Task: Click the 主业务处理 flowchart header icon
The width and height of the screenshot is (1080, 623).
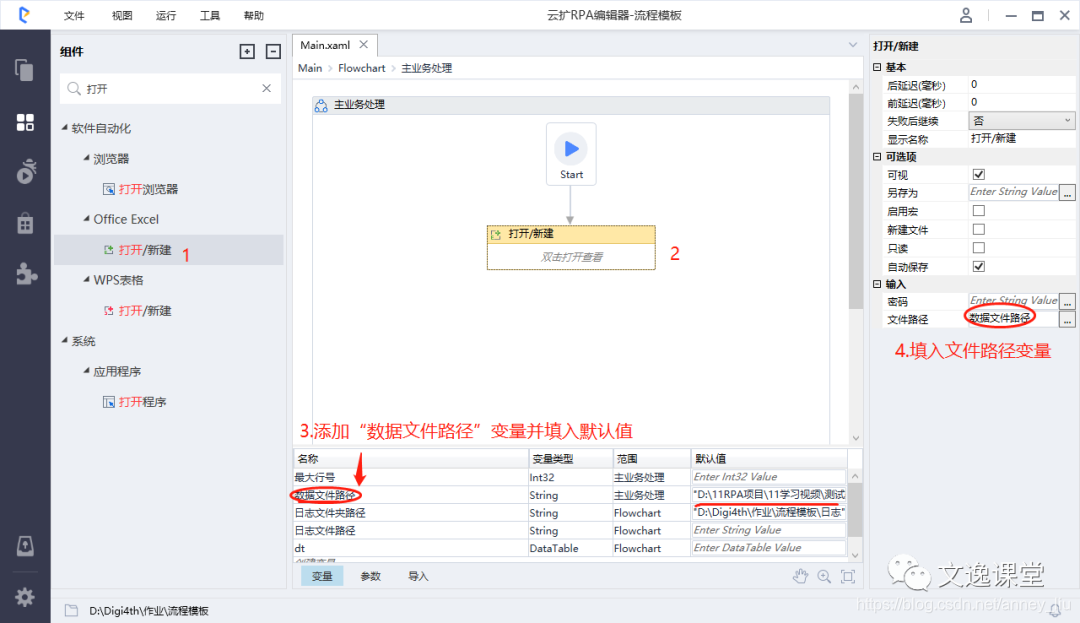Action: [321, 105]
